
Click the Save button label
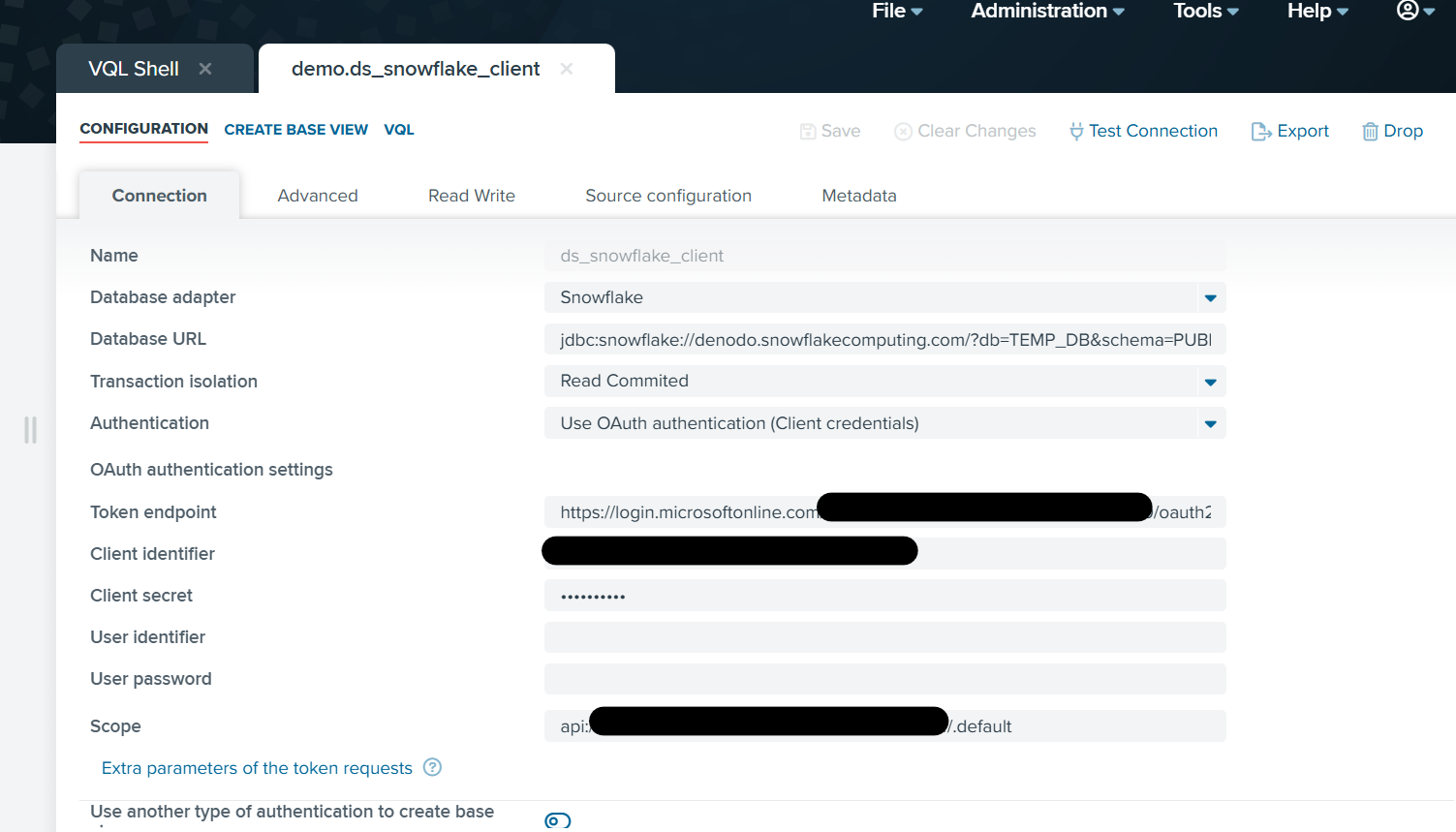[841, 131]
